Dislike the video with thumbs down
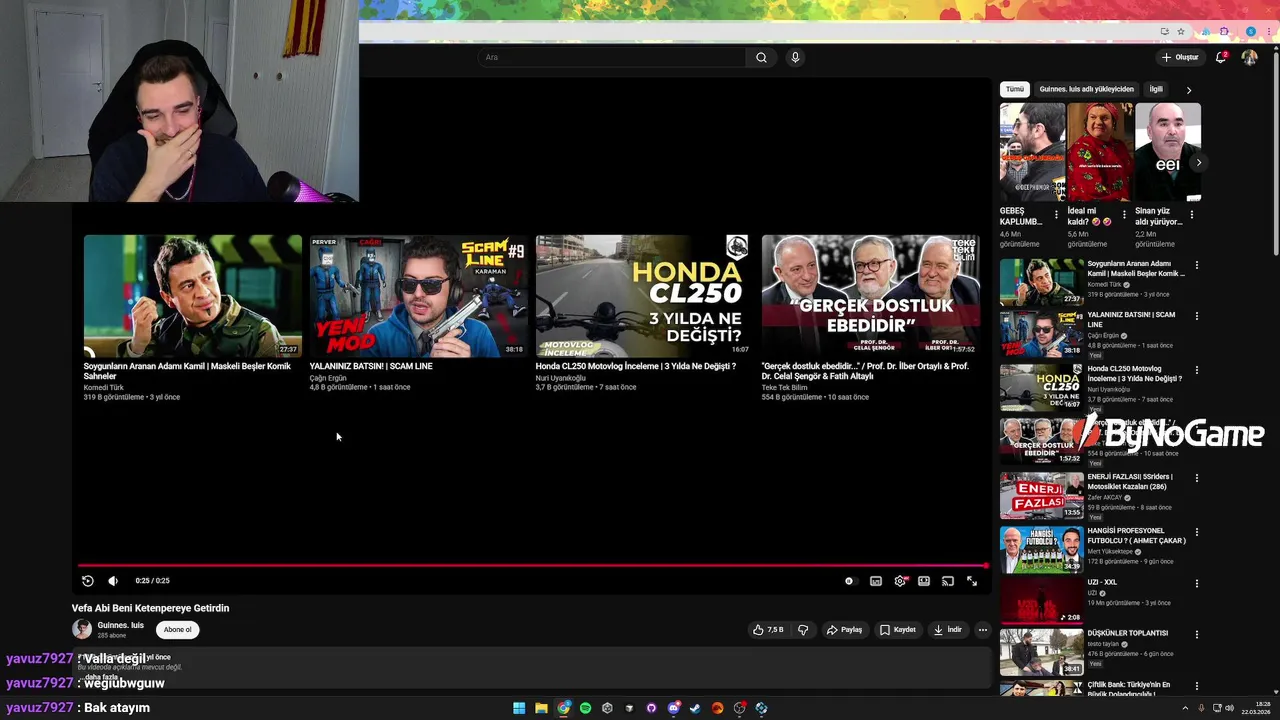Viewport: 1280px width, 720px height. pos(803,630)
